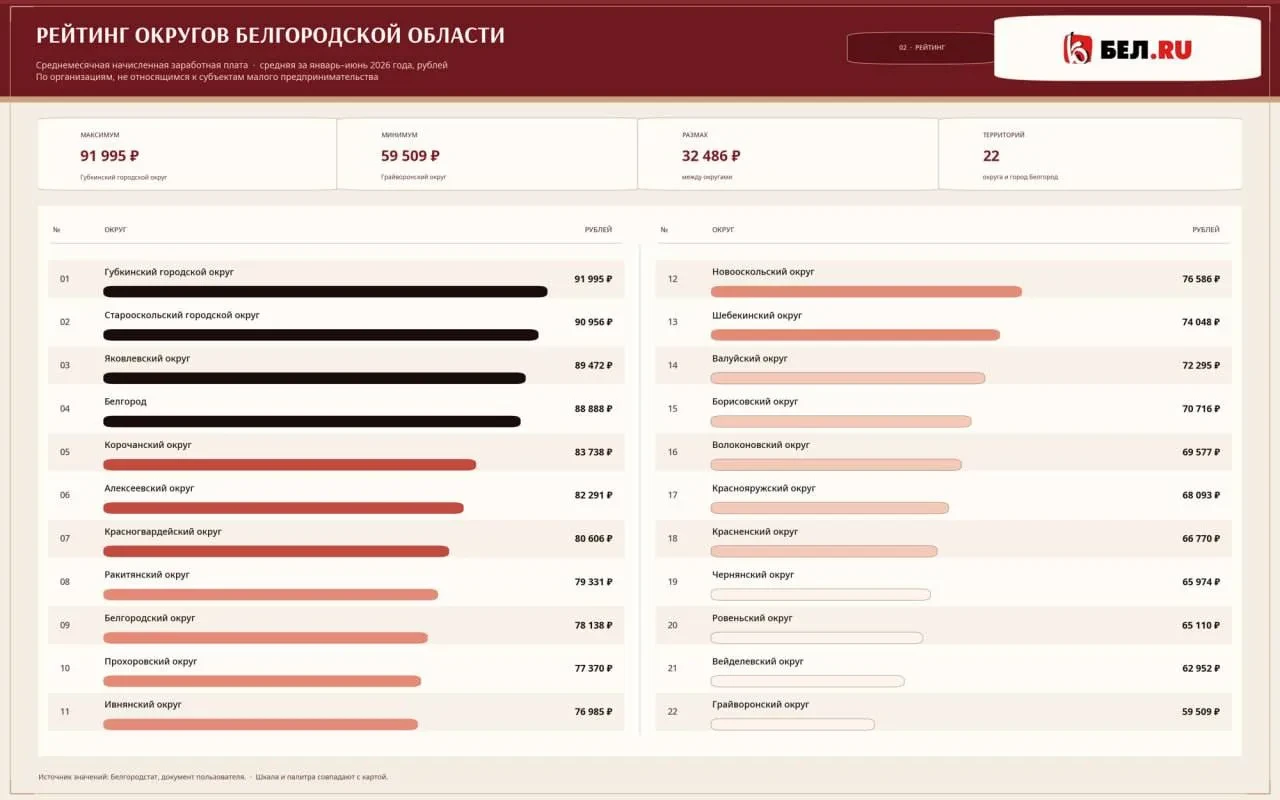
Task: Click the Корочанский округ label
Action: 148,445
